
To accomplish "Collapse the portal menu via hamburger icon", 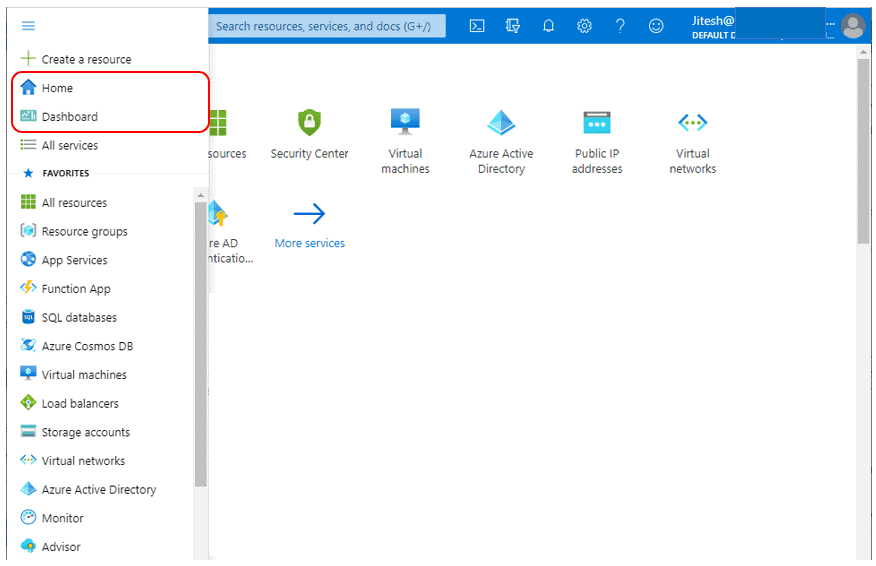I will 28,26.
